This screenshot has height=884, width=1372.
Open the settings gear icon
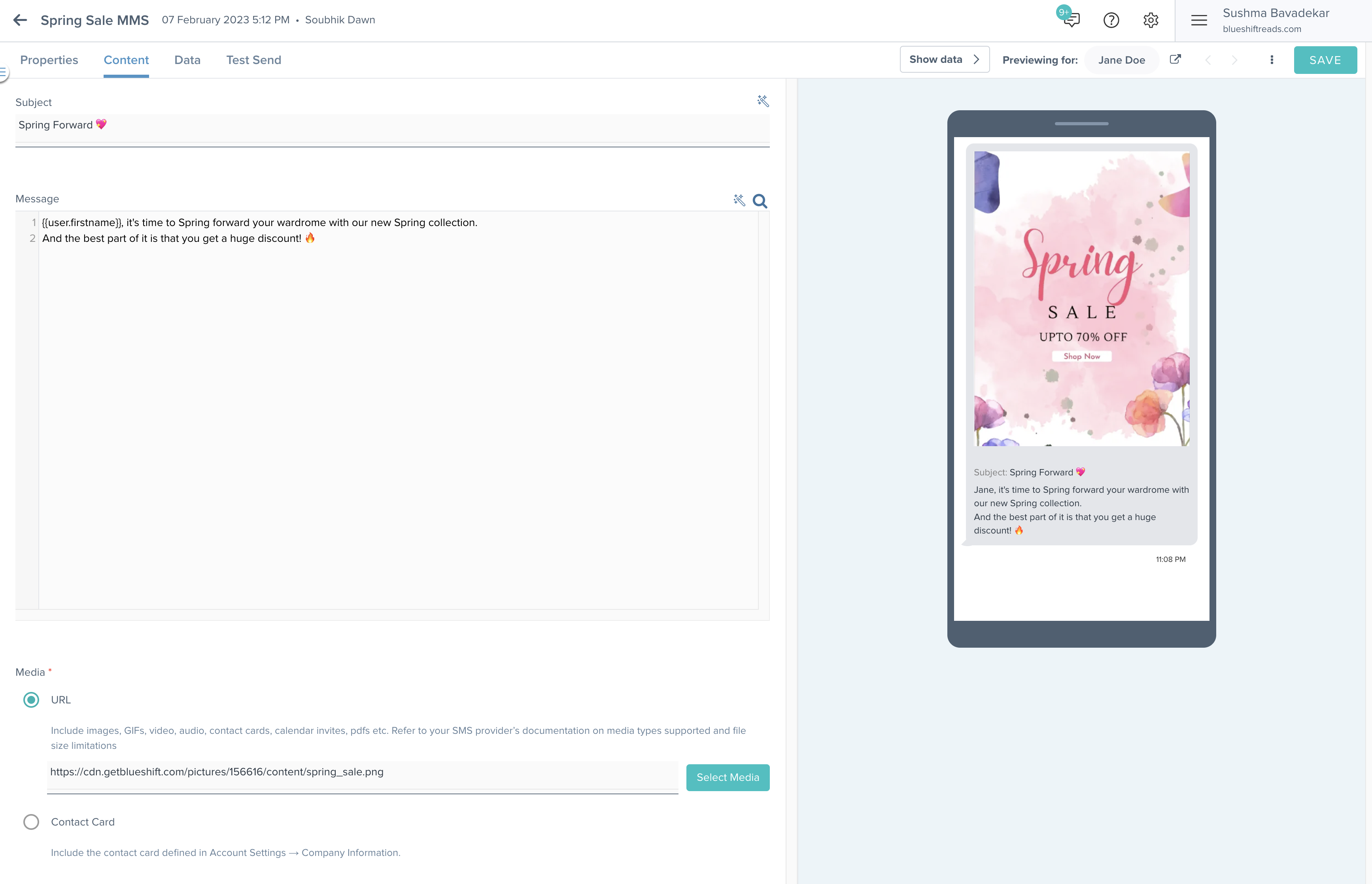[1150, 20]
